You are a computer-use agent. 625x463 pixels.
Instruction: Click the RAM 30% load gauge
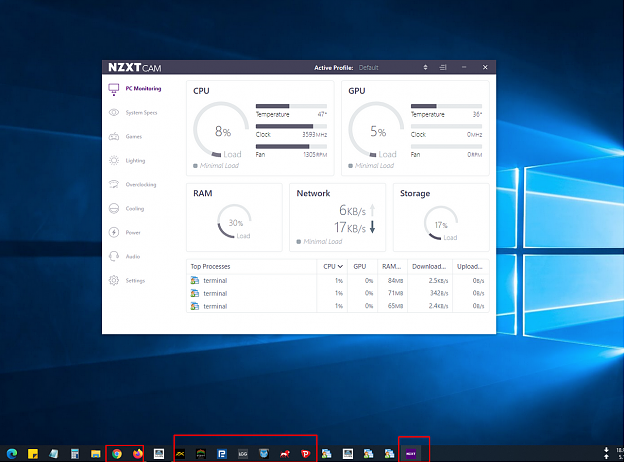(234, 222)
